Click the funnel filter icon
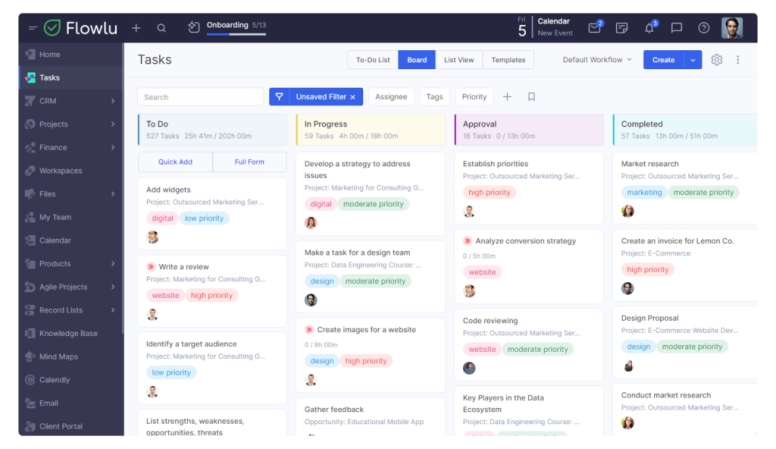The width and height of the screenshot is (776, 449). (279, 97)
